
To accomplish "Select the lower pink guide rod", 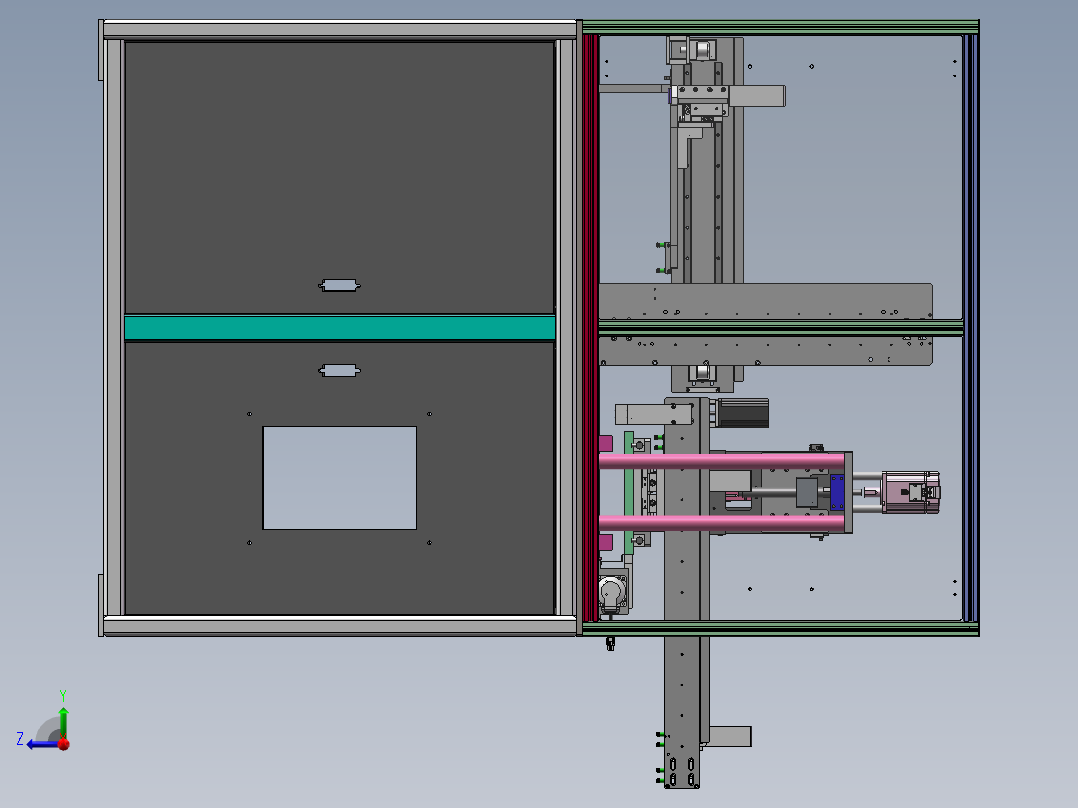I will click(x=722, y=523).
